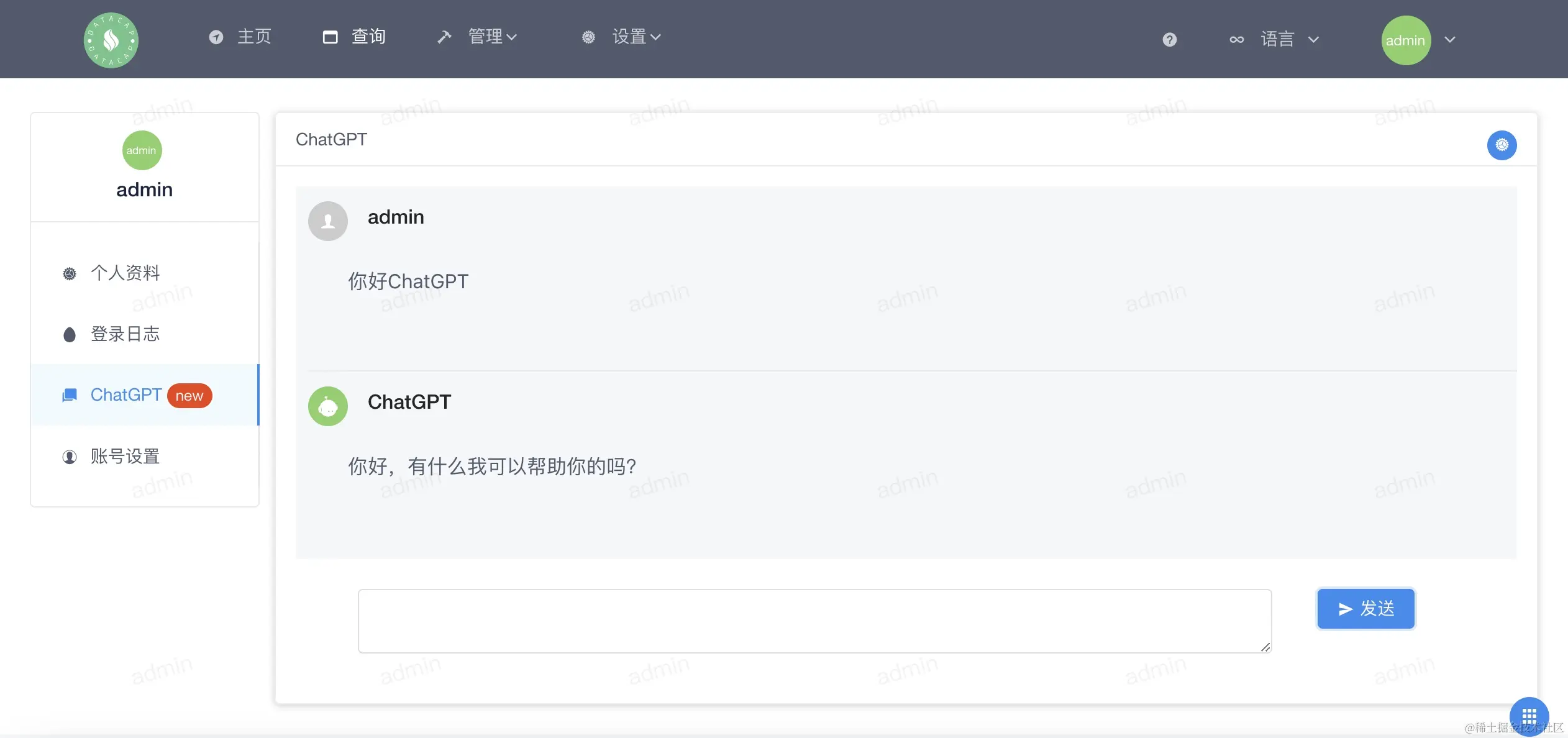Click the gray admin user avatar in the chat
Image resolution: width=1568 pixels, height=738 pixels.
(328, 221)
